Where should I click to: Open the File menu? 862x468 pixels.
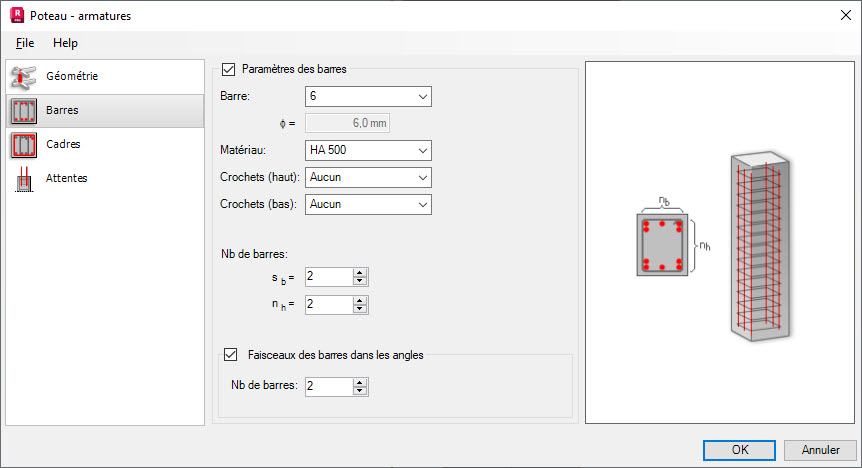click(x=25, y=43)
